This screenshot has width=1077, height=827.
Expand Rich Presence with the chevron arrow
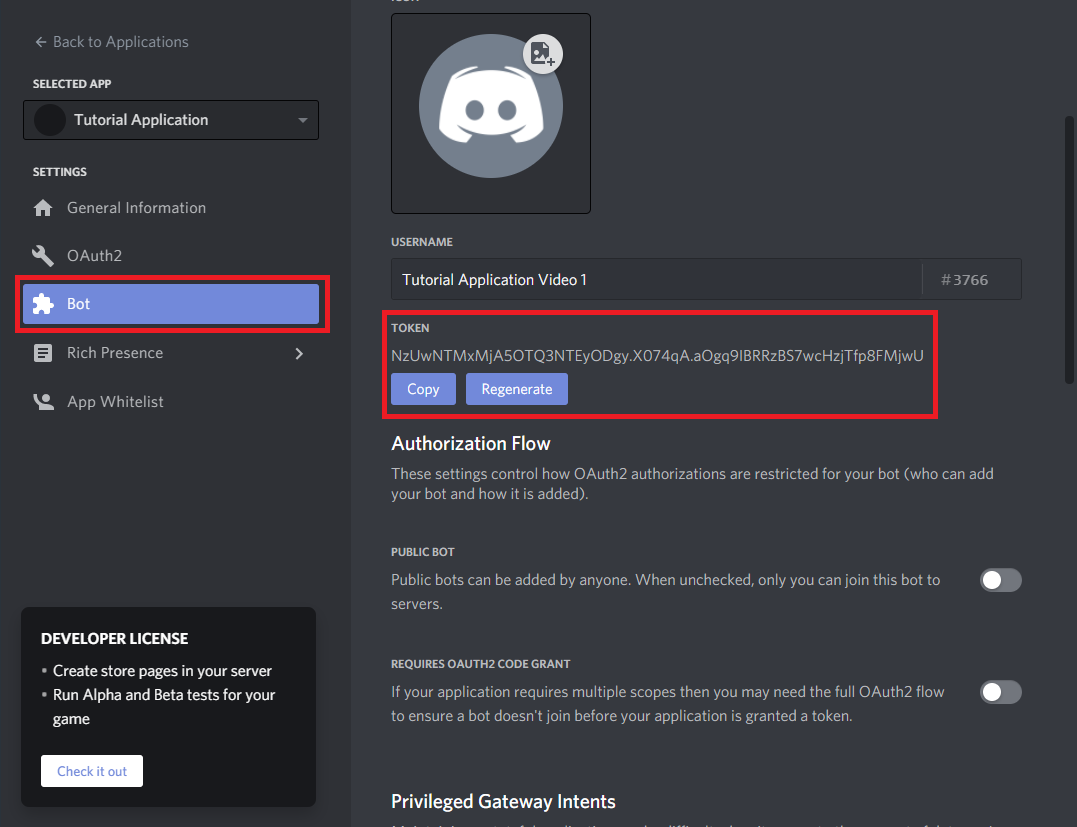[x=299, y=353]
